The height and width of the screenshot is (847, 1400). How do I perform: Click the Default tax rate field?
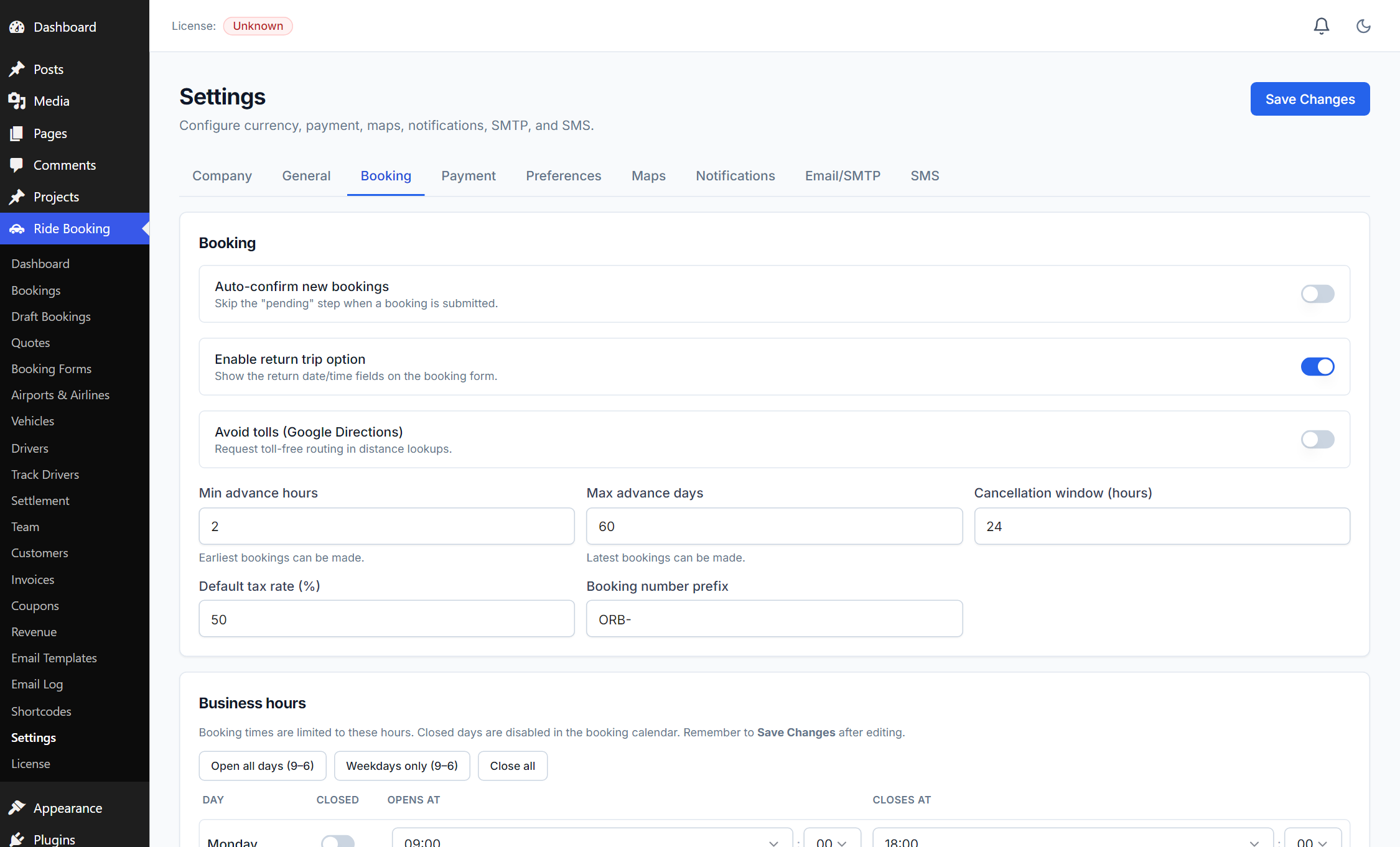386,619
